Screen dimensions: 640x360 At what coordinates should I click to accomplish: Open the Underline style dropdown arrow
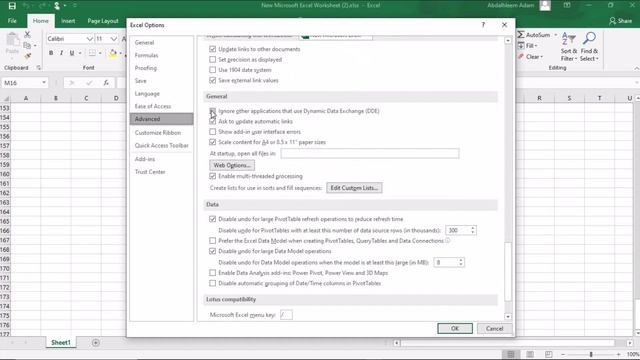(80, 53)
